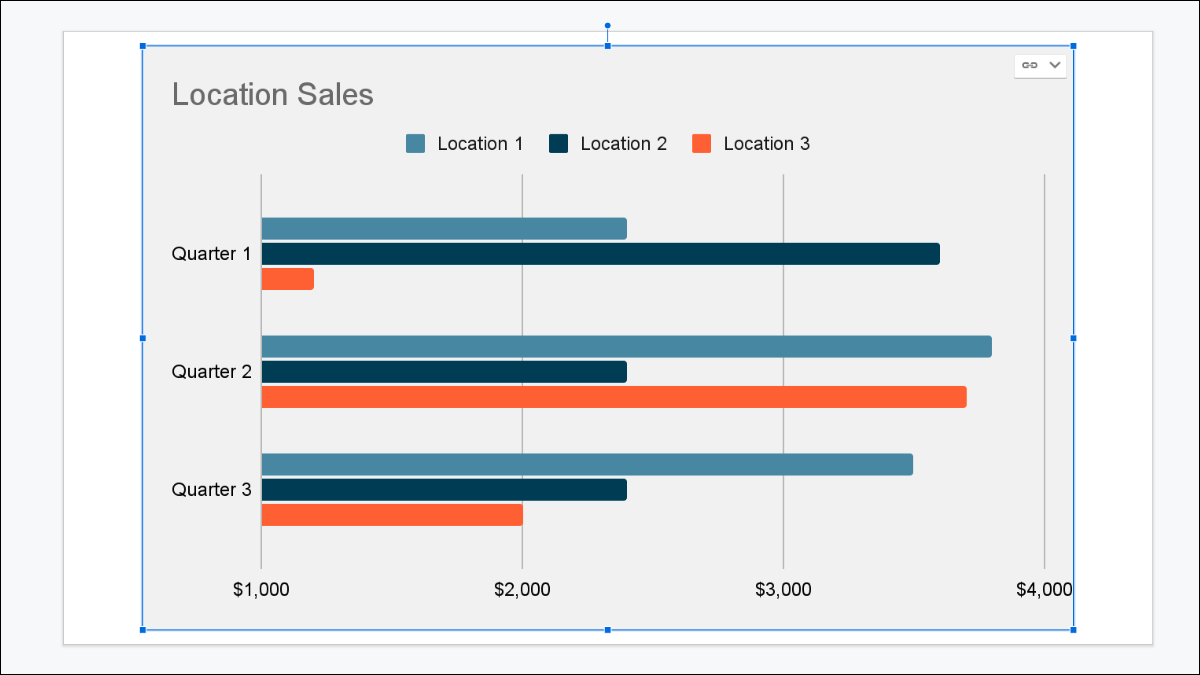Click the Quarter 1 dark Location 2 bar

[x=600, y=254]
